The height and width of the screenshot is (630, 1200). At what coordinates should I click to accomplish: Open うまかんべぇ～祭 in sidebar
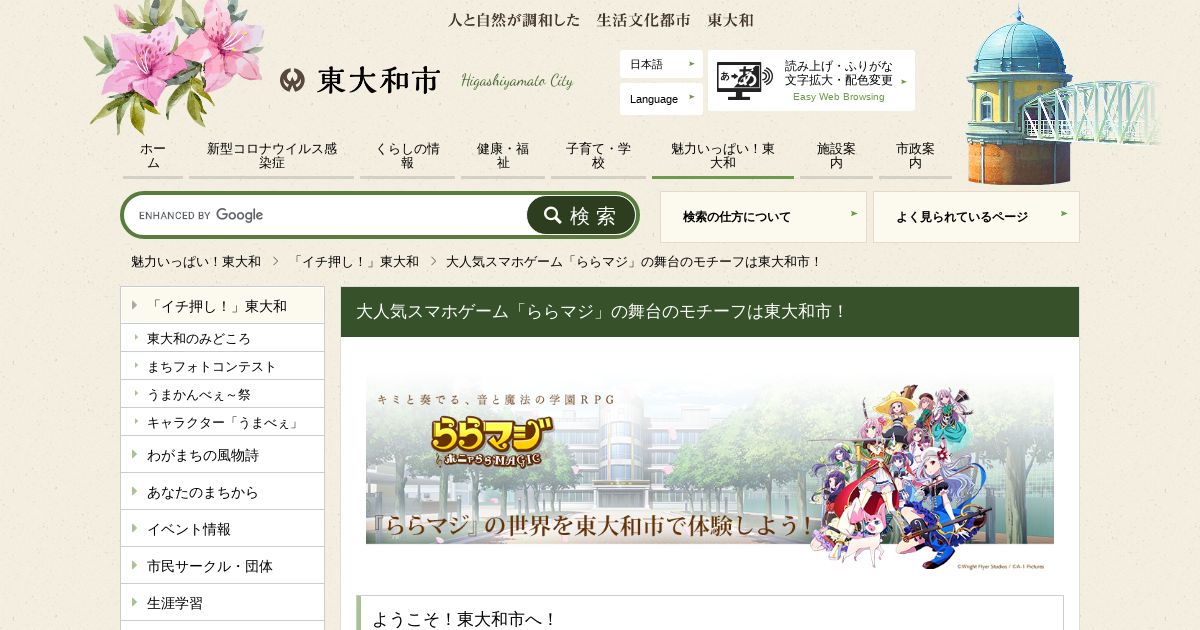pos(222,394)
